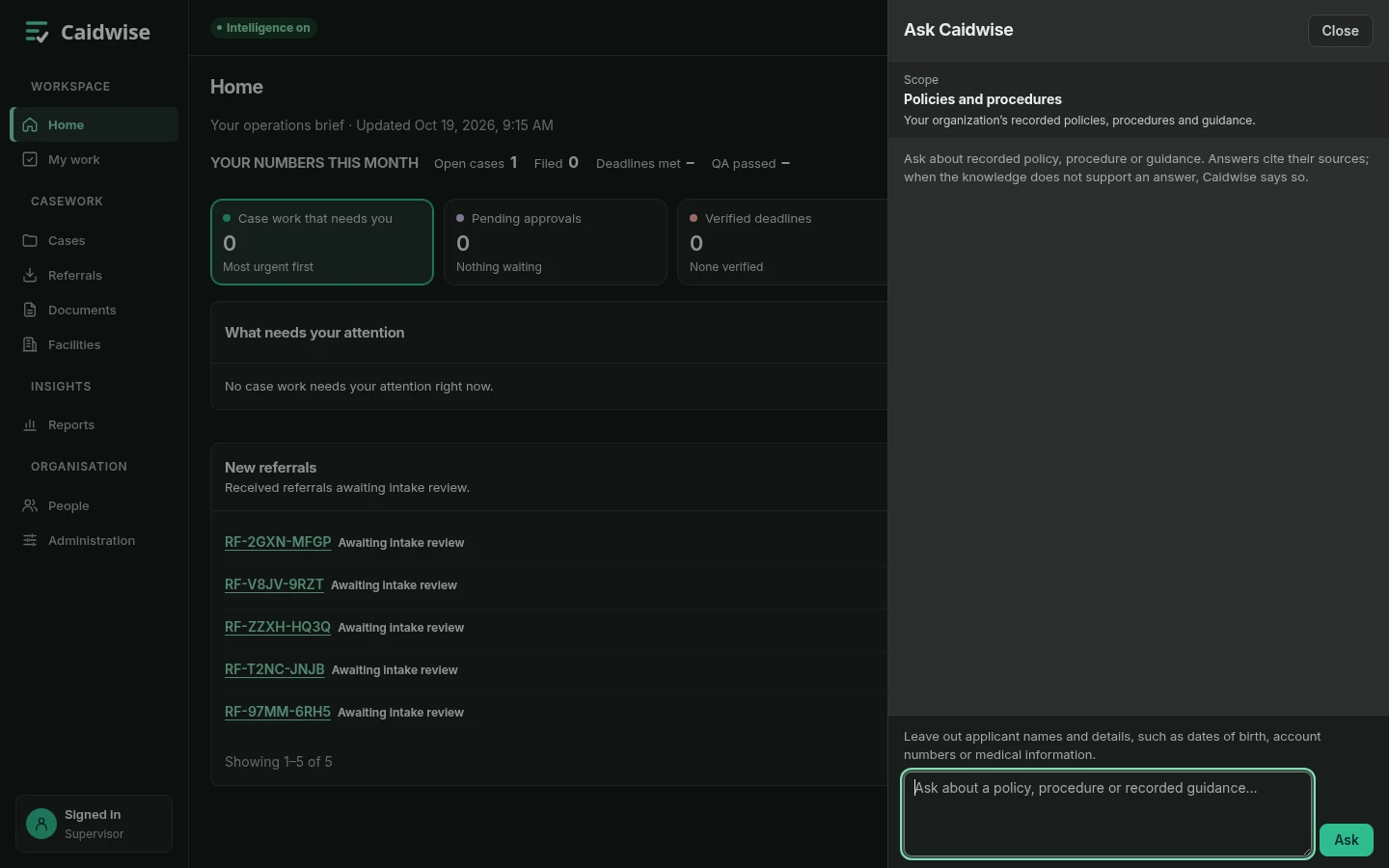Click the 'Showing 1–5 of 5' text

(x=279, y=762)
